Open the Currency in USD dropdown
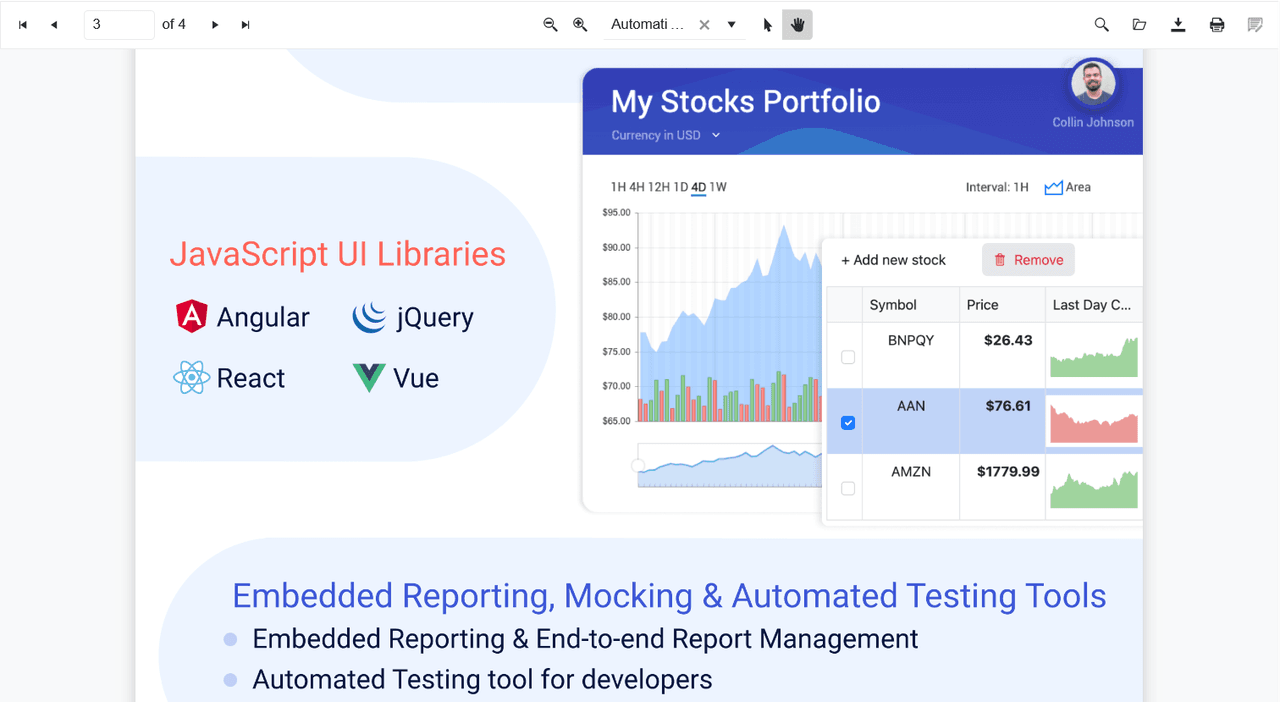1280x702 pixels. click(666, 135)
